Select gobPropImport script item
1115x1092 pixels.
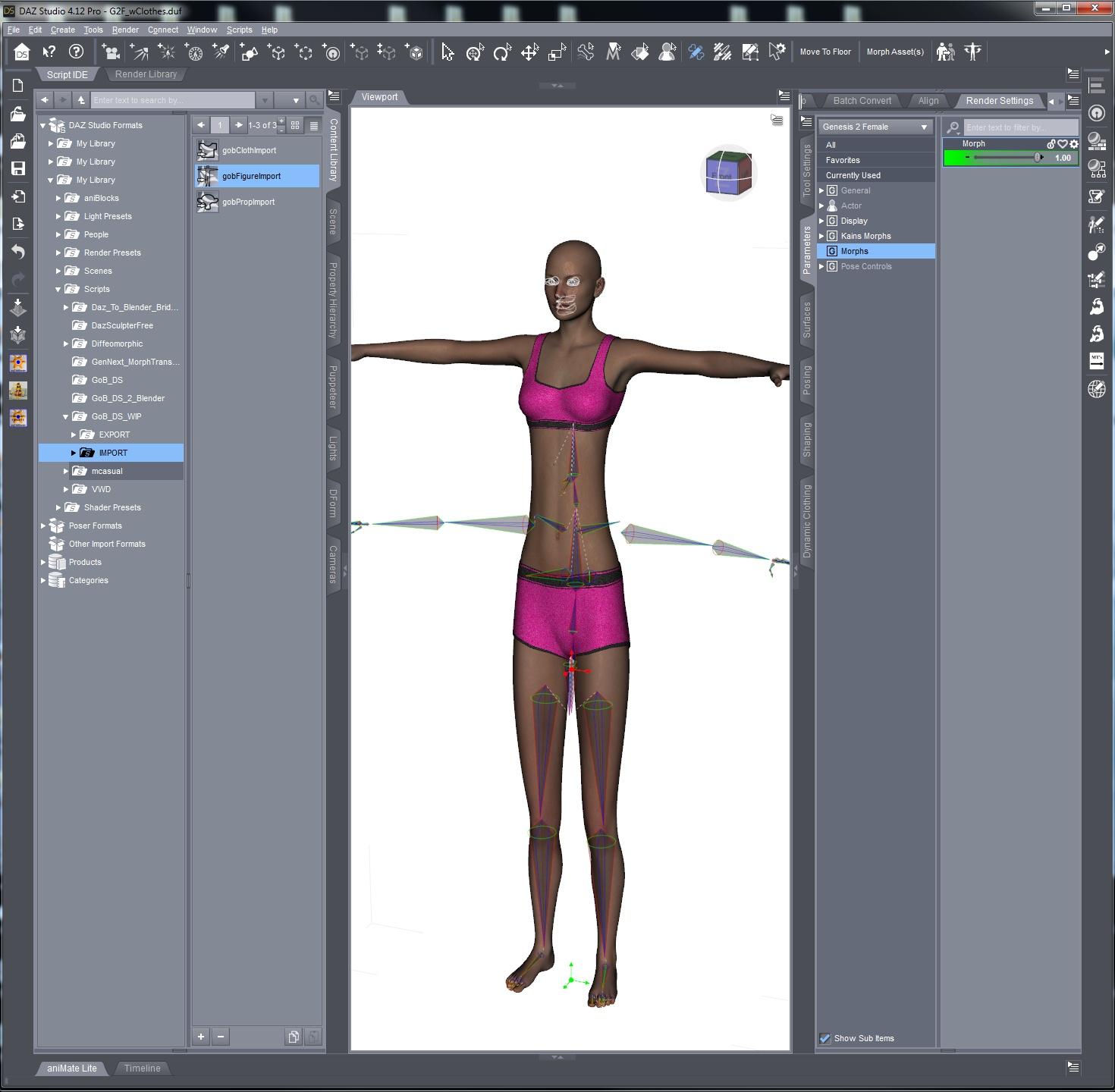248,202
